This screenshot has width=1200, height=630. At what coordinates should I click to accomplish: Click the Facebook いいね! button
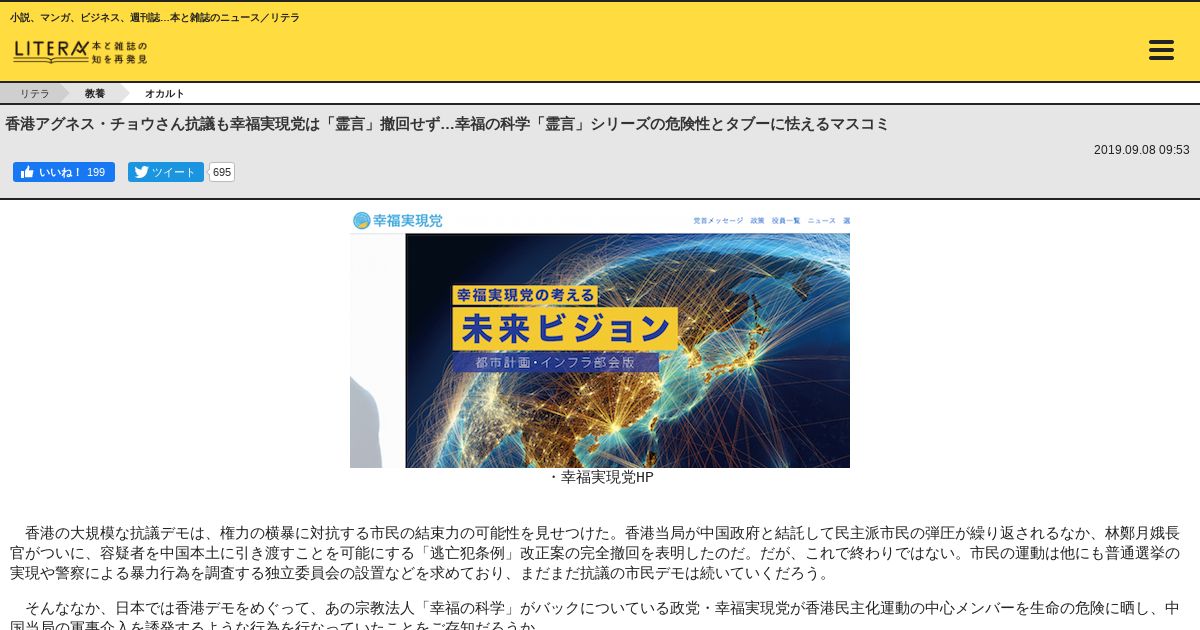click(64, 172)
